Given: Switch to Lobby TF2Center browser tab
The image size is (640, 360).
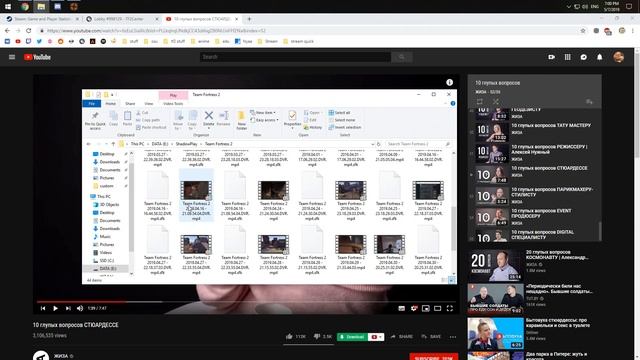Looking at the screenshot, I should (121, 19).
